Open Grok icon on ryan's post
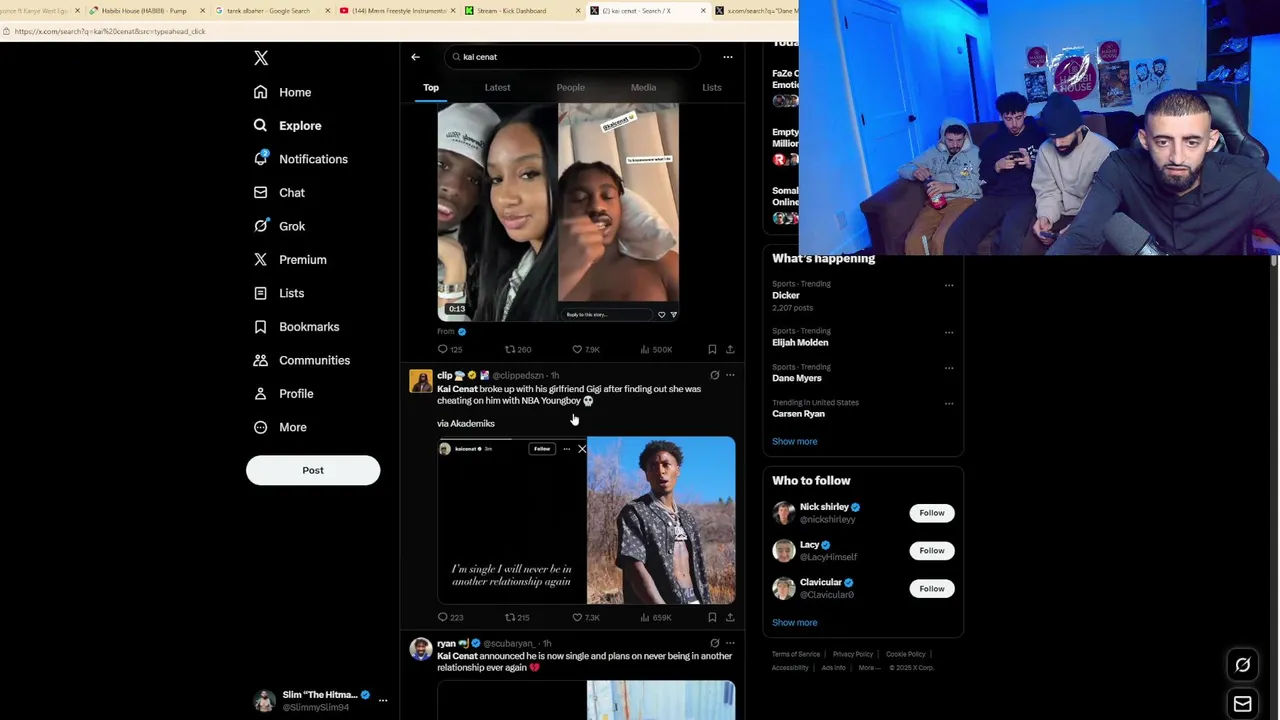Screen dimensions: 1280x720 (714, 643)
